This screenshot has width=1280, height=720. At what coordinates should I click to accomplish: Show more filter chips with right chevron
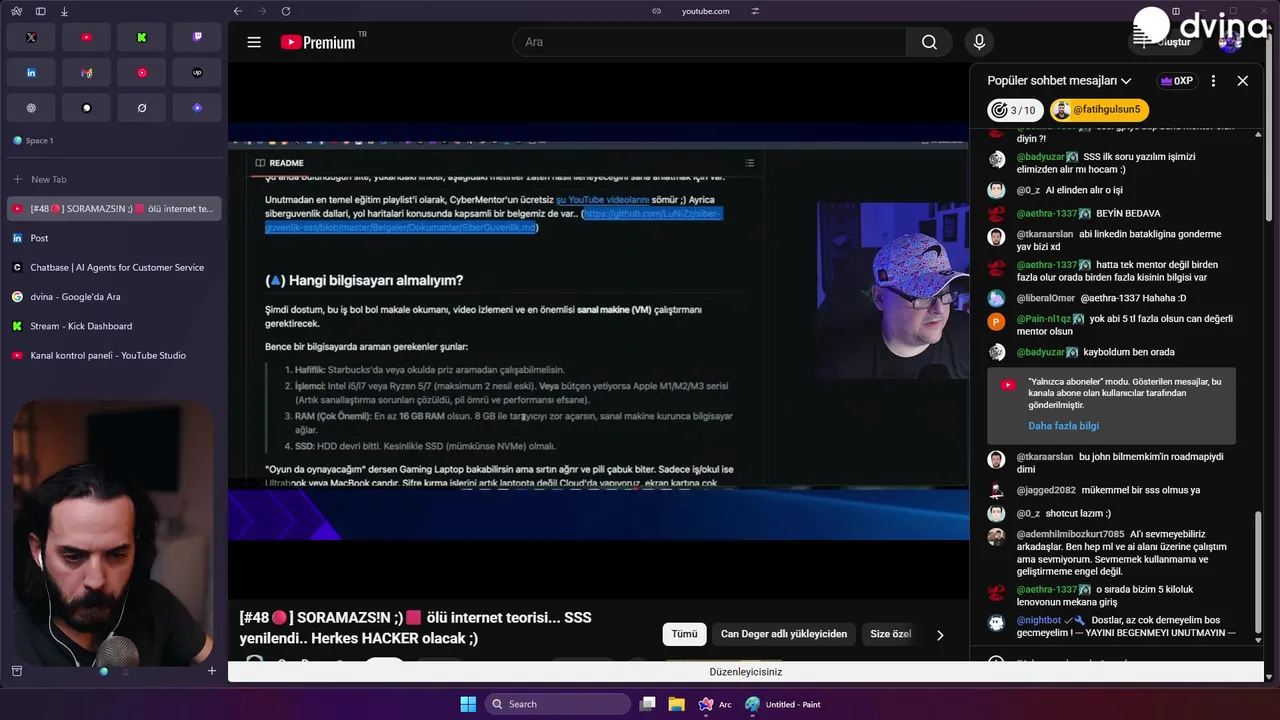point(940,634)
